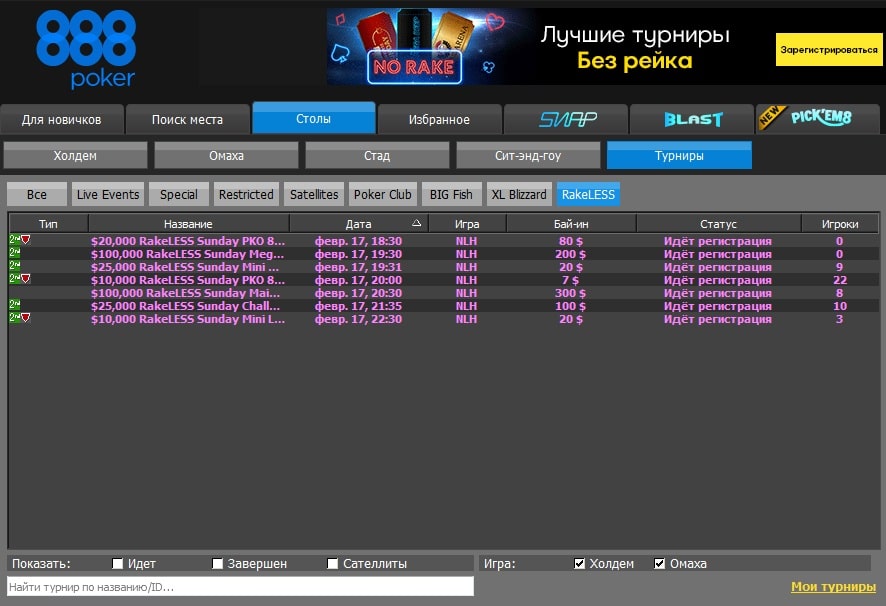
Task: Filter by Live Events
Action: click(107, 194)
